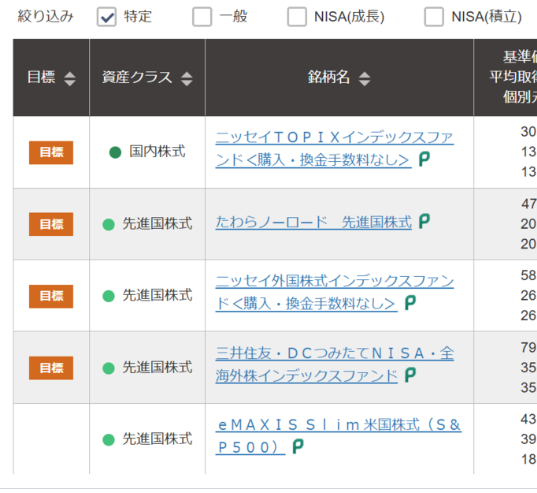
Task: Click the P icon next to 三井住友・DCつみたてNISA fund
Action: (x=410, y=375)
